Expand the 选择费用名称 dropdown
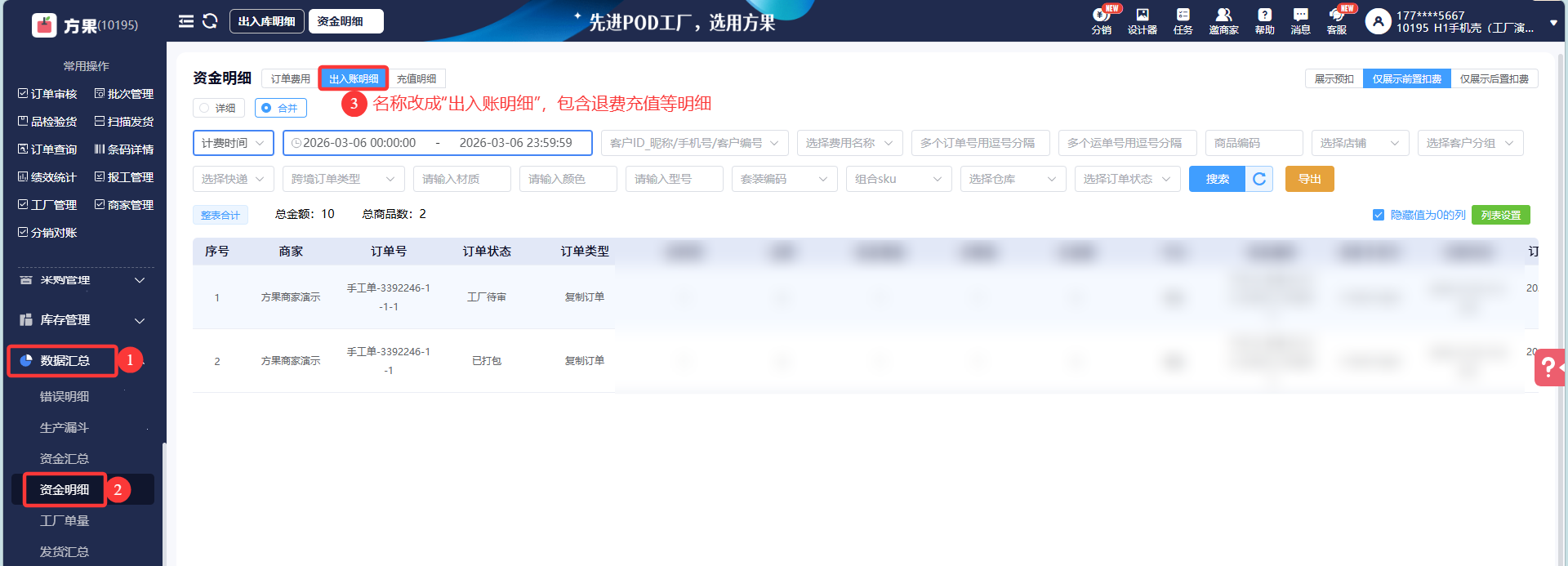Viewport: 1568px width, 566px height. click(849, 143)
